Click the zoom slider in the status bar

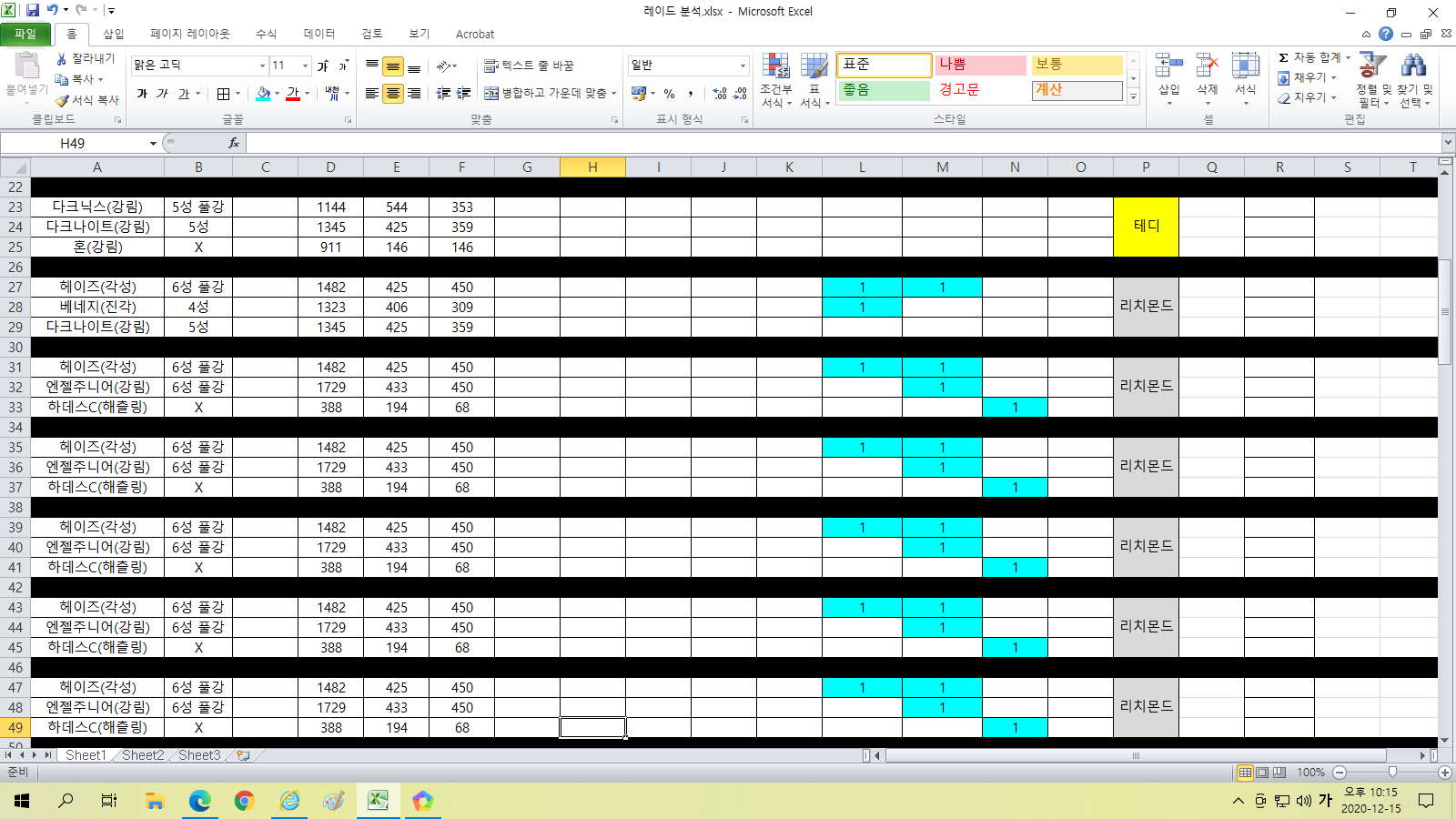(1391, 773)
